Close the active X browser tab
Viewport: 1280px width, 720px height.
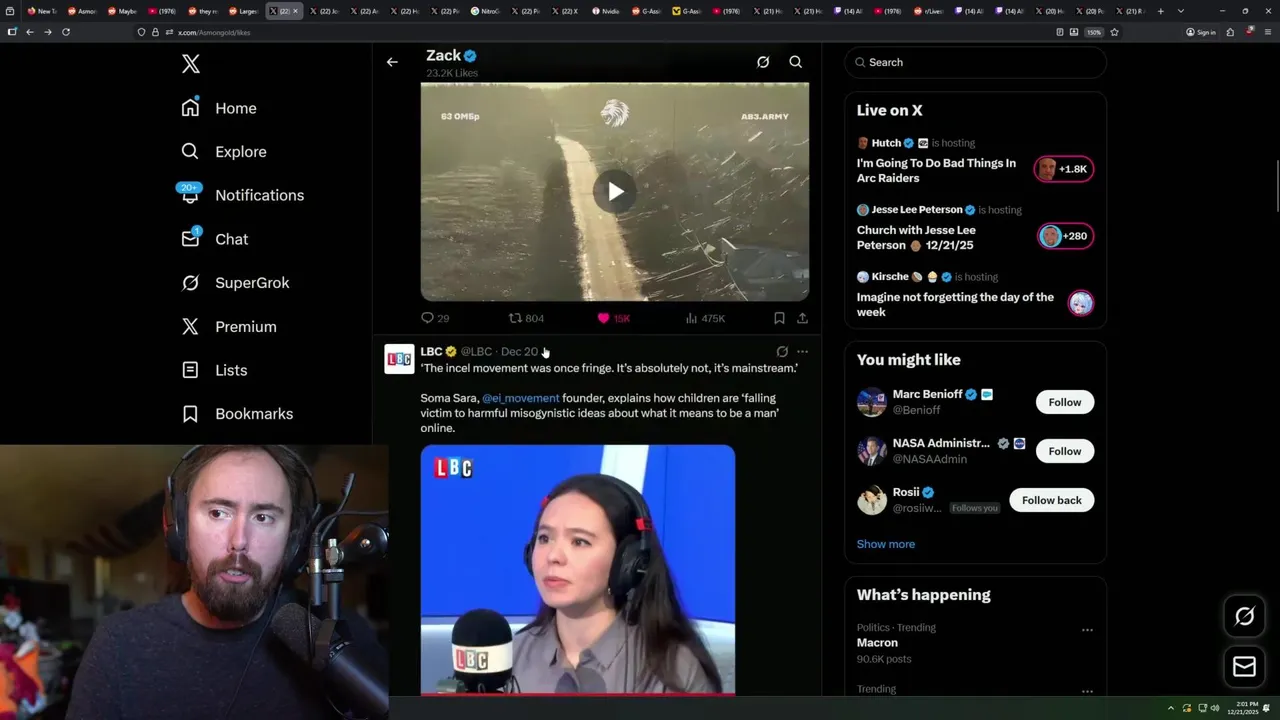295,11
